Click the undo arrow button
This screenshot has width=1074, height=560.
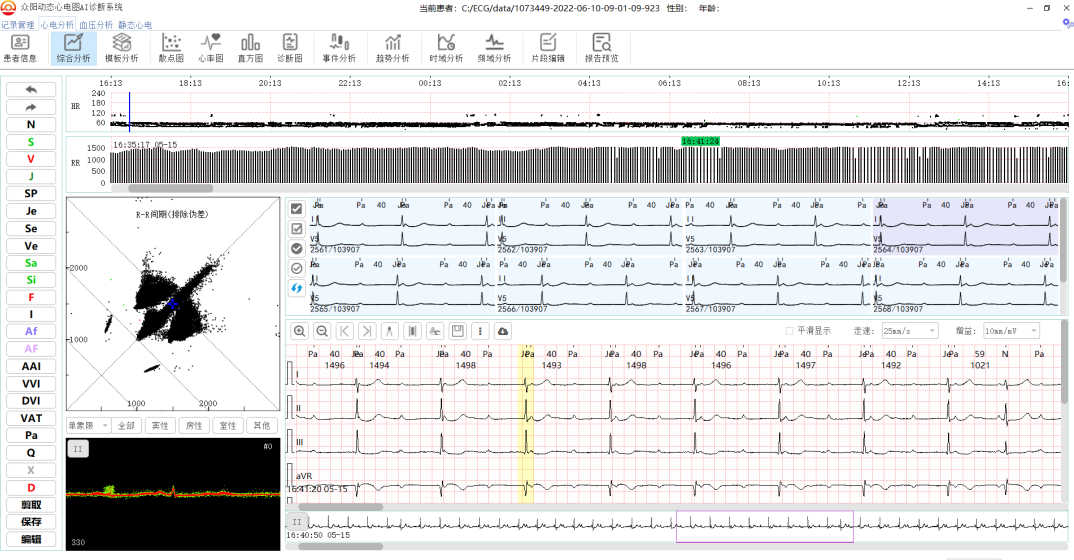point(31,90)
